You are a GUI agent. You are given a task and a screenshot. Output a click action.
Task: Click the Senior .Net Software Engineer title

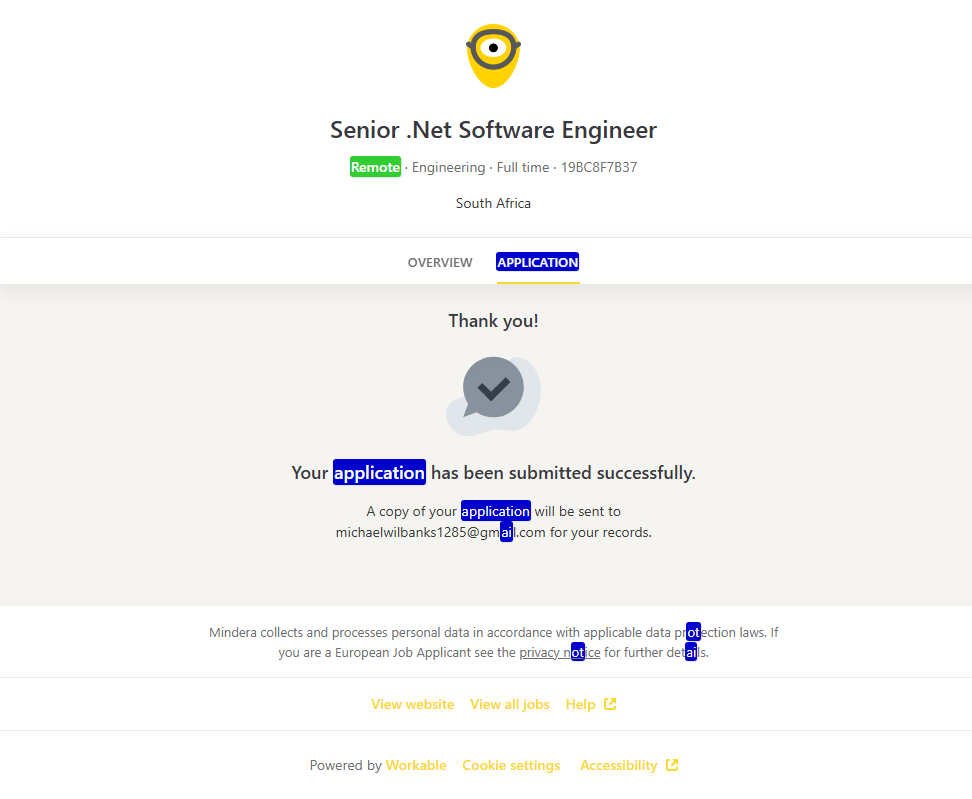[493, 130]
